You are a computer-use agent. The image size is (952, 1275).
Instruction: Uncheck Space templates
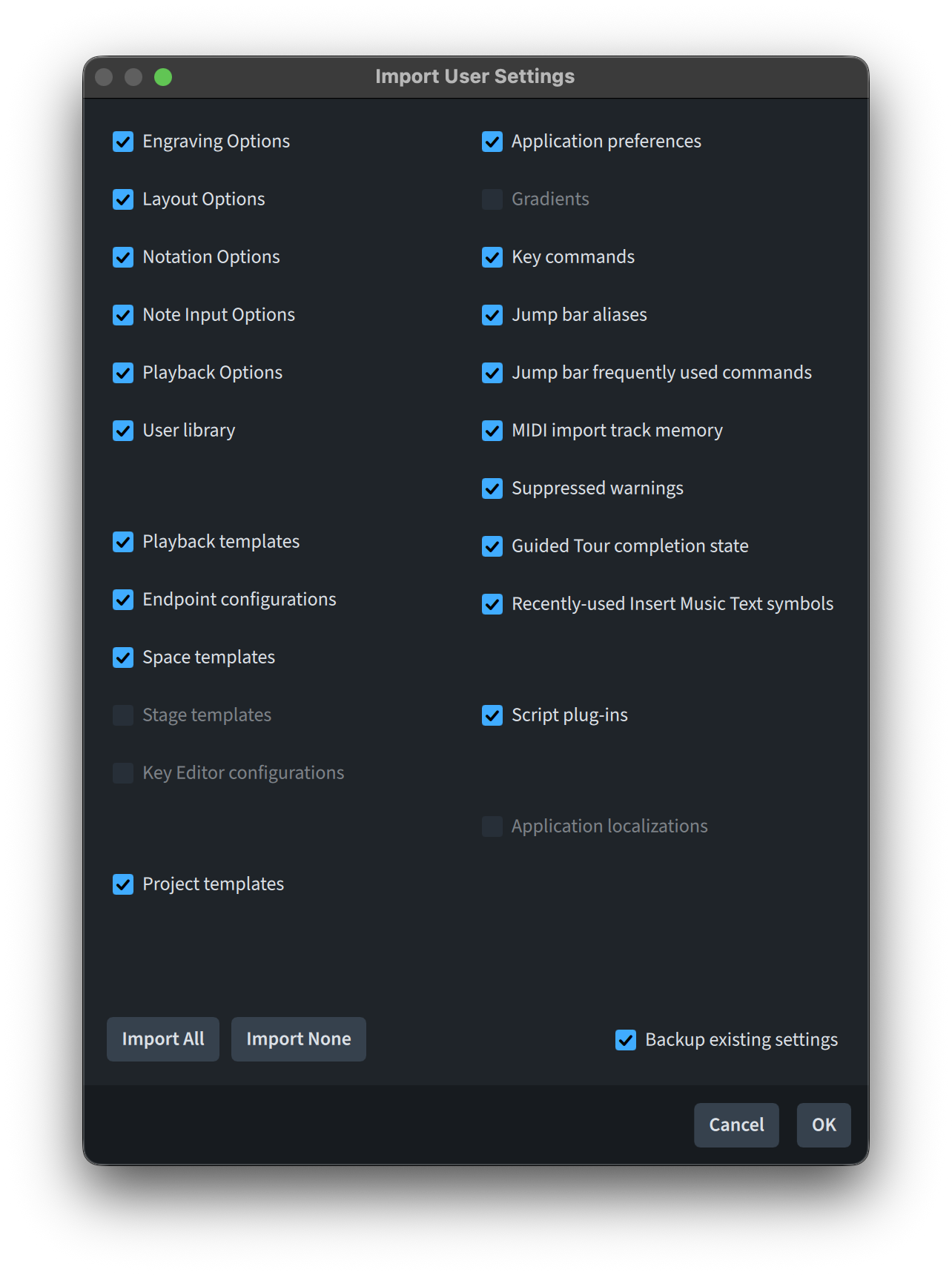click(123, 658)
